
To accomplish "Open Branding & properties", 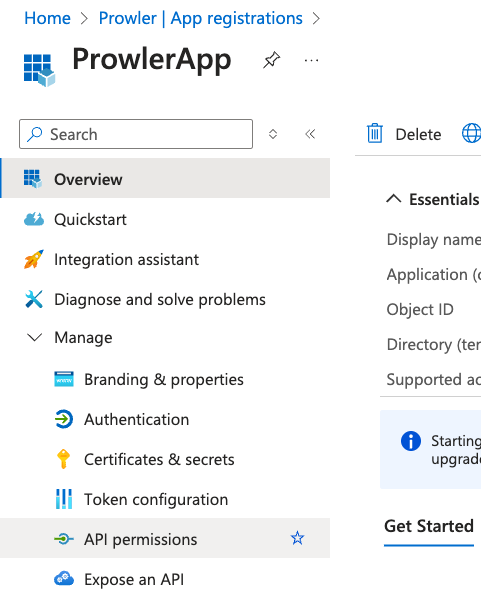I will tap(165, 379).
